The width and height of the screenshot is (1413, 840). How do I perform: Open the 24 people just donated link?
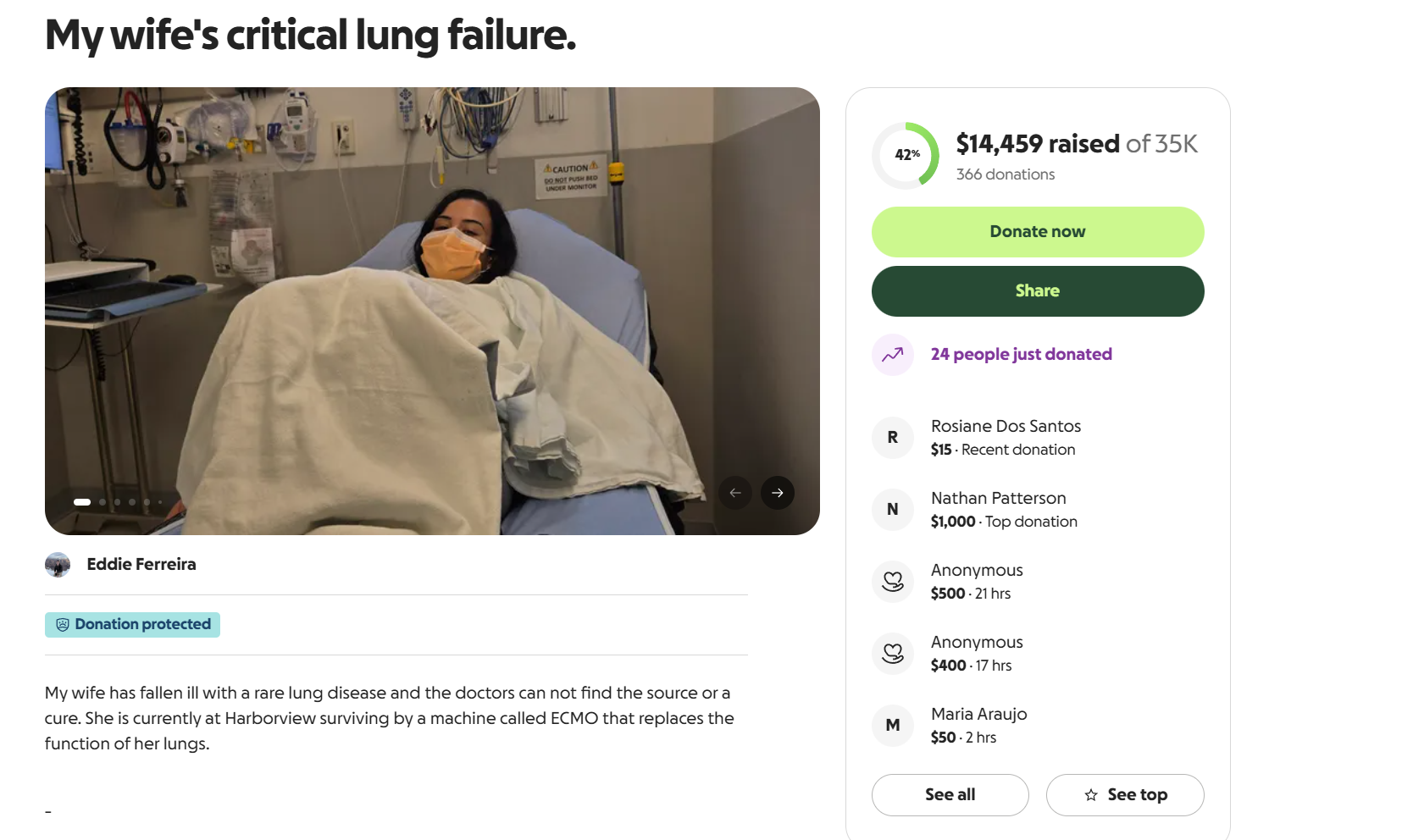point(1021,355)
